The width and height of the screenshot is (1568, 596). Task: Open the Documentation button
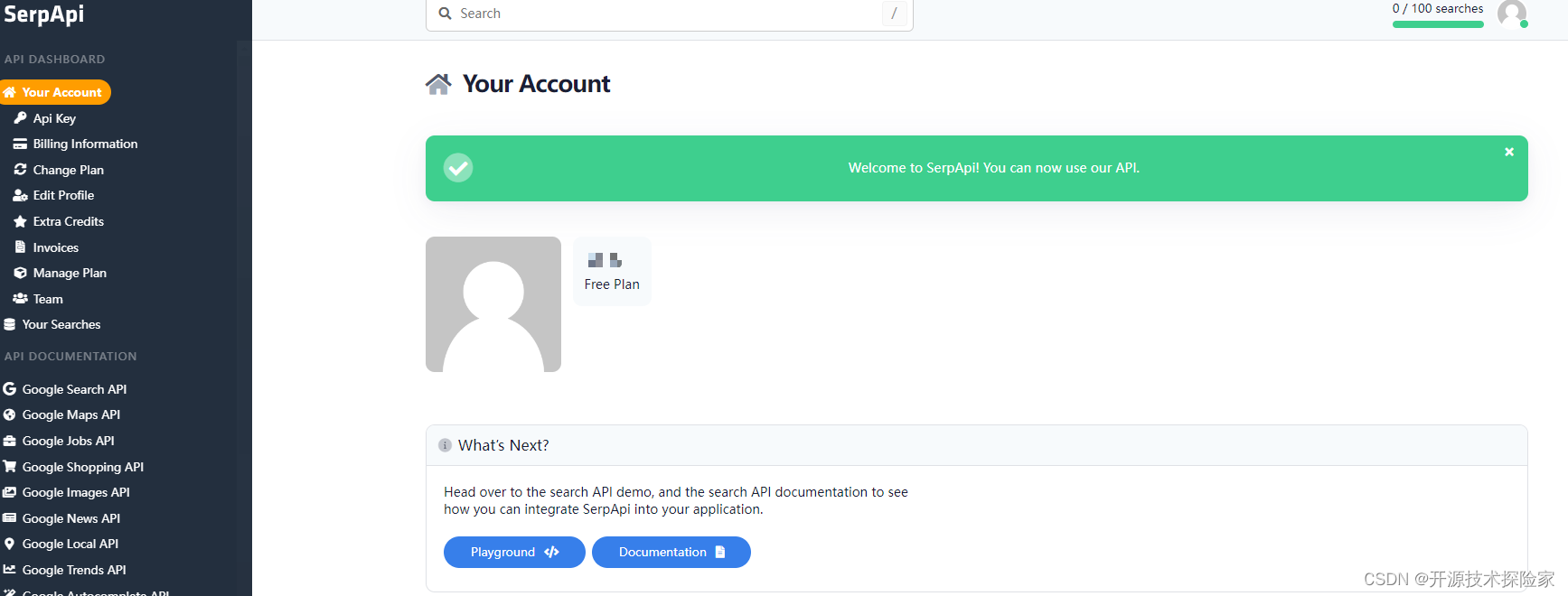point(671,552)
